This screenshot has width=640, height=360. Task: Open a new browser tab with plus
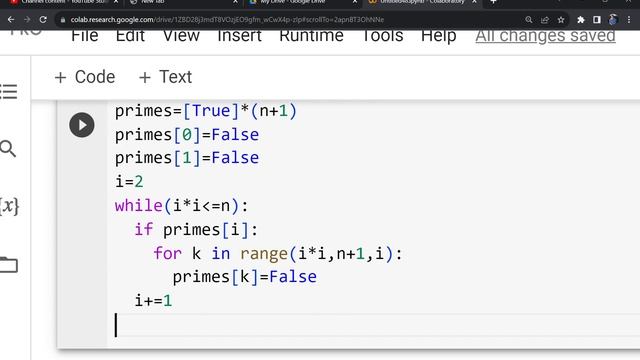tap(493, 2)
